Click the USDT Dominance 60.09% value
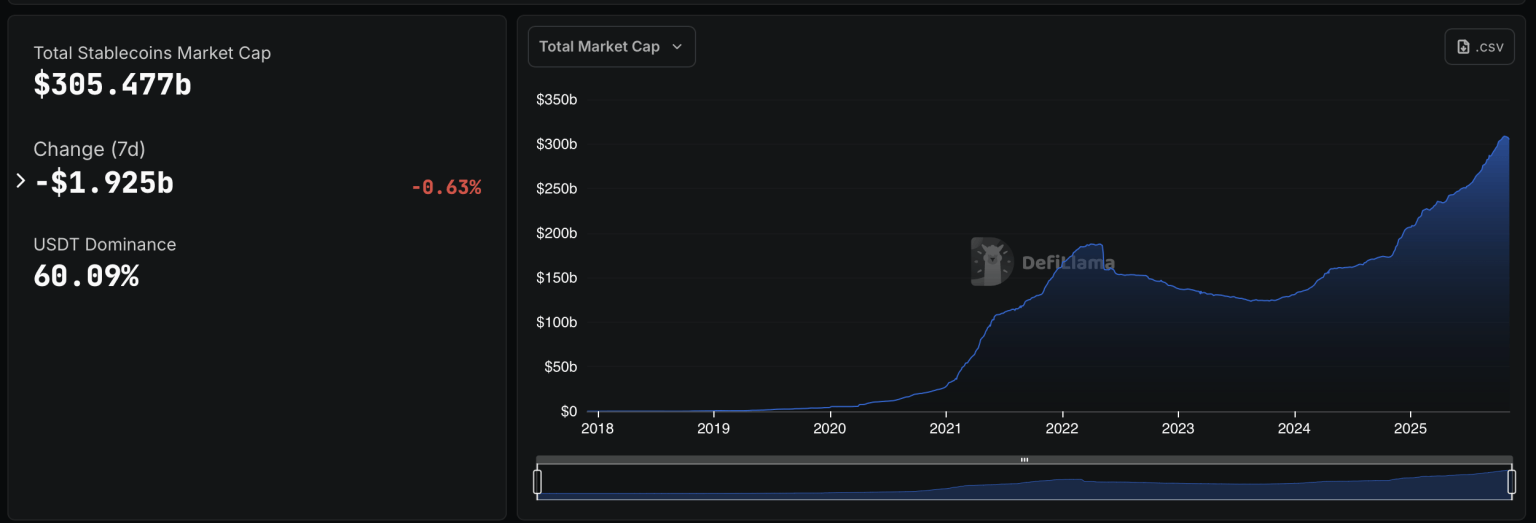The image size is (1536, 523). coord(86,276)
